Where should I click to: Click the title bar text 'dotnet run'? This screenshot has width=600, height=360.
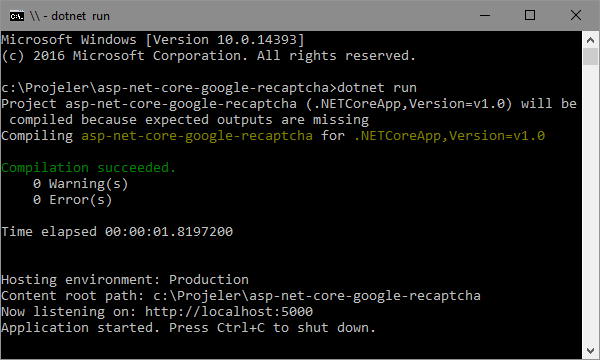[80, 16]
